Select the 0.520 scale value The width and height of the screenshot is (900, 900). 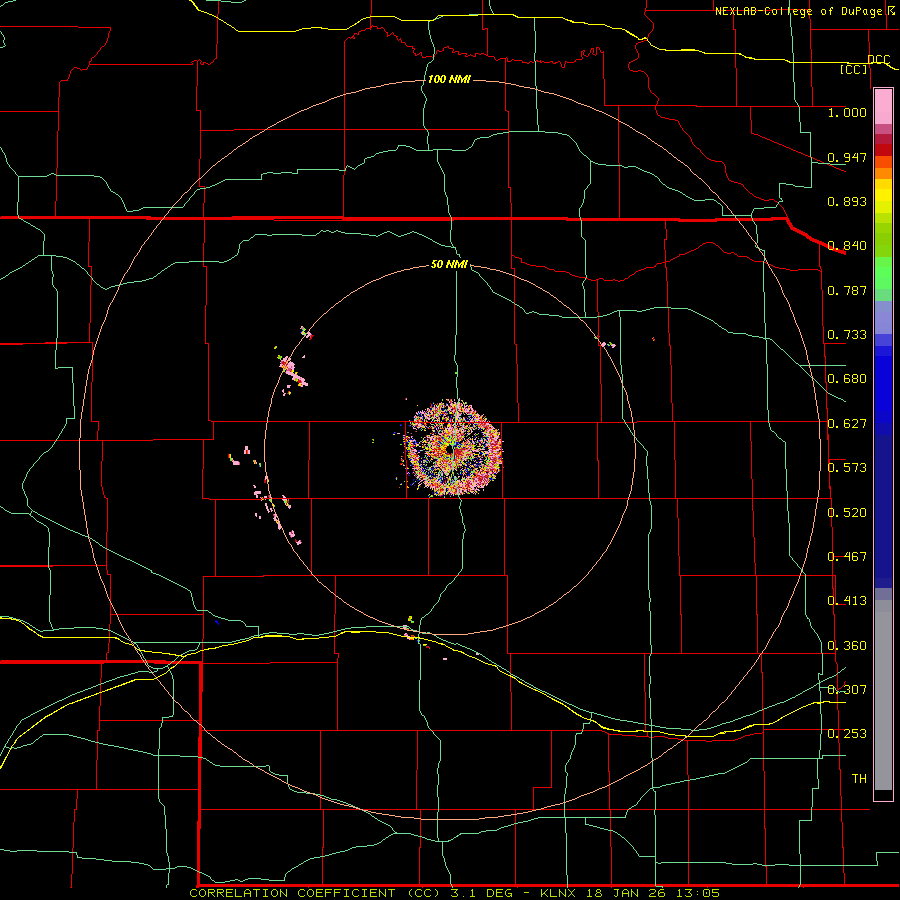[x=847, y=513]
